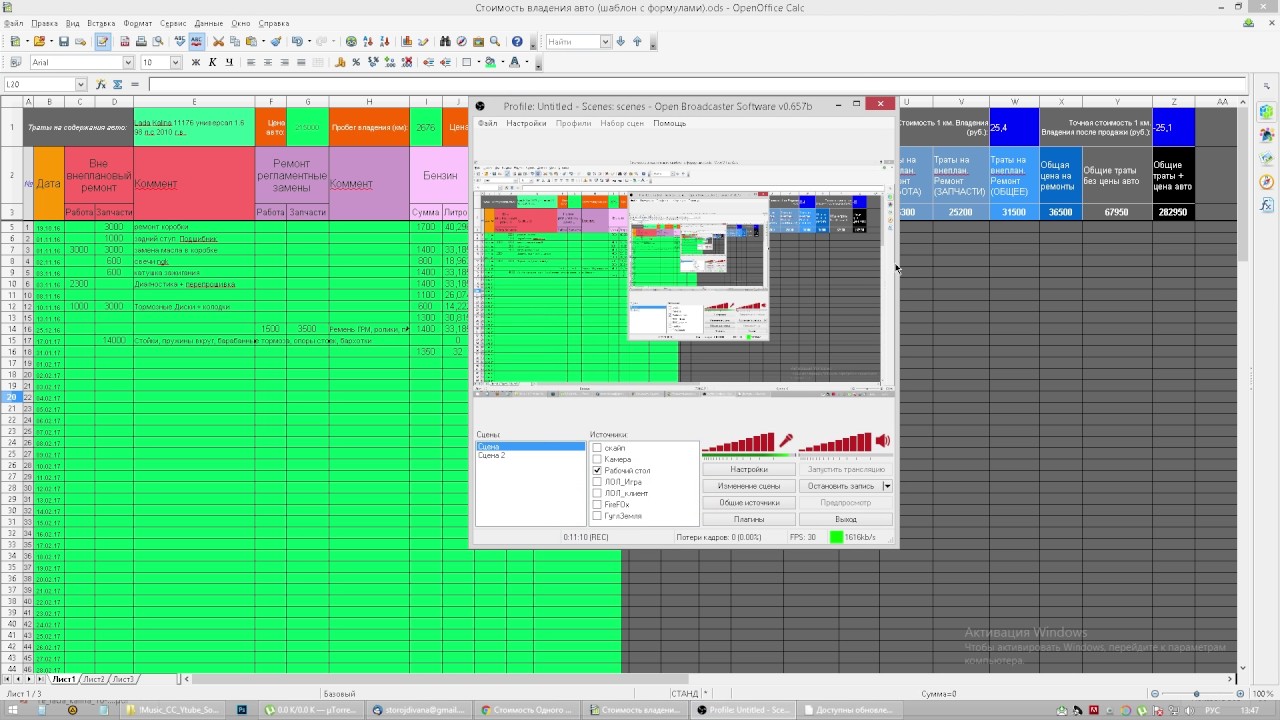The width and height of the screenshot is (1280, 720).
Task: Click the РУС language indicator in tray
Action: point(1212,710)
